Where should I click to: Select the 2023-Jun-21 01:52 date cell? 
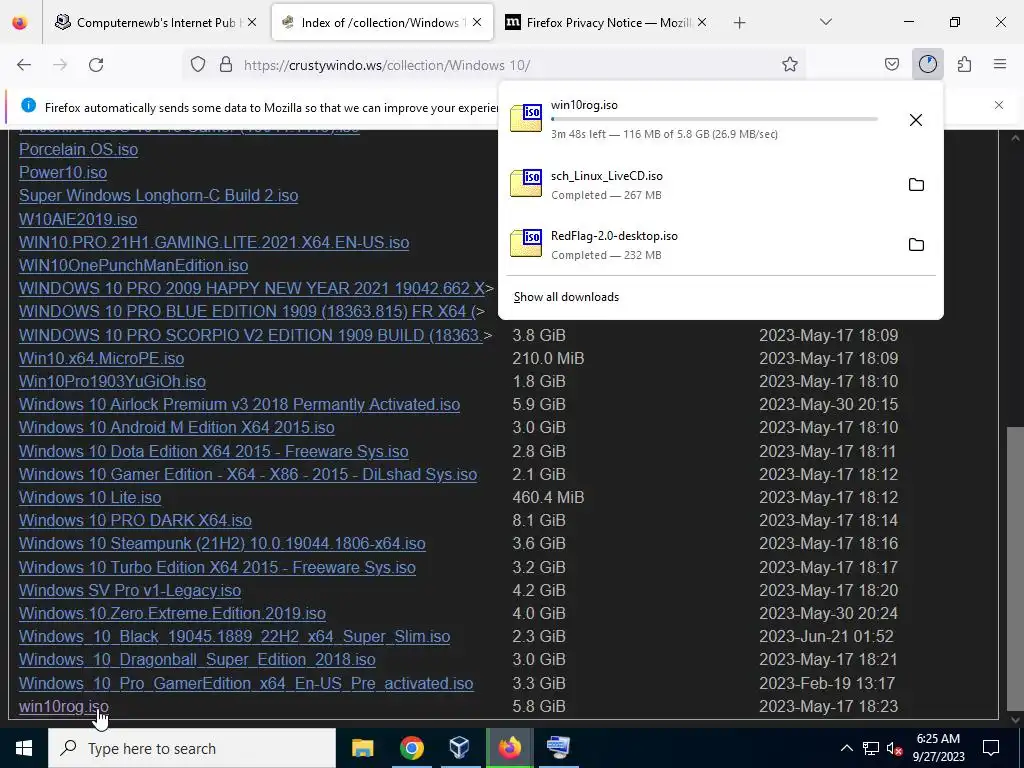point(826,637)
